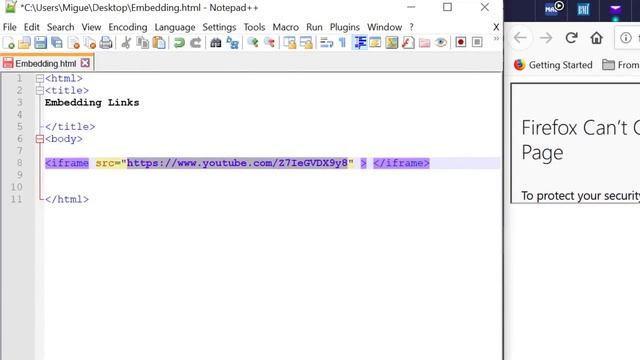Image resolution: width=640 pixels, height=360 pixels.
Task: Open the File menu
Action: [10, 27]
